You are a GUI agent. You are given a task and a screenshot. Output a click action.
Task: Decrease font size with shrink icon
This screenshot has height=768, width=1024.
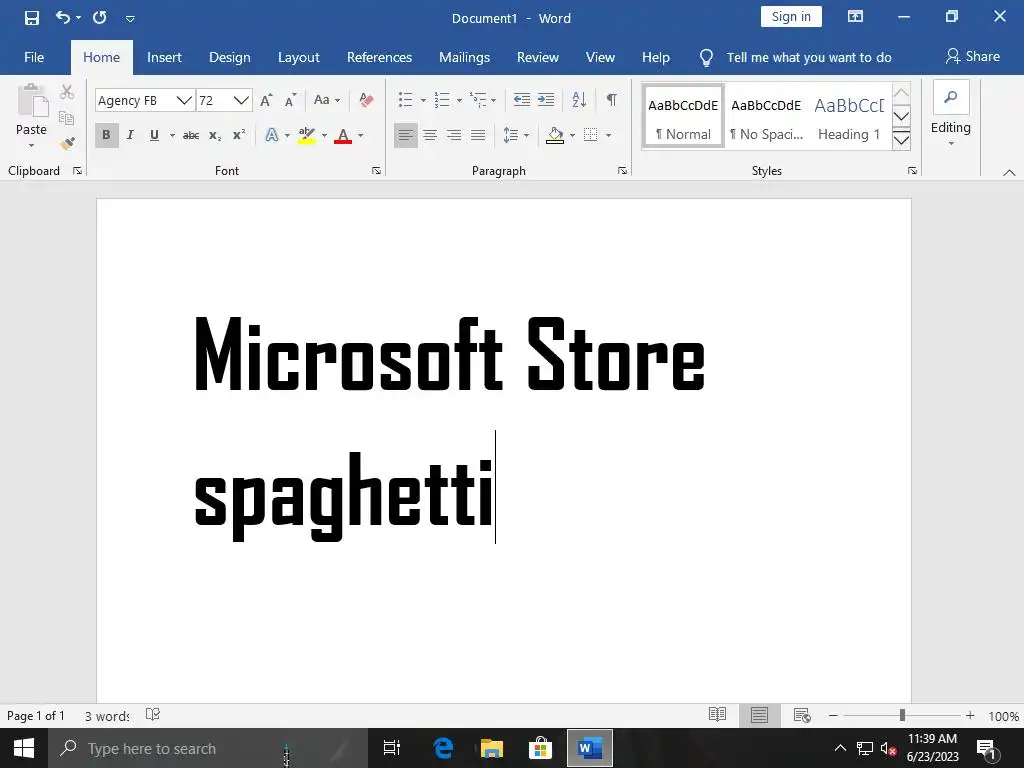tap(291, 100)
